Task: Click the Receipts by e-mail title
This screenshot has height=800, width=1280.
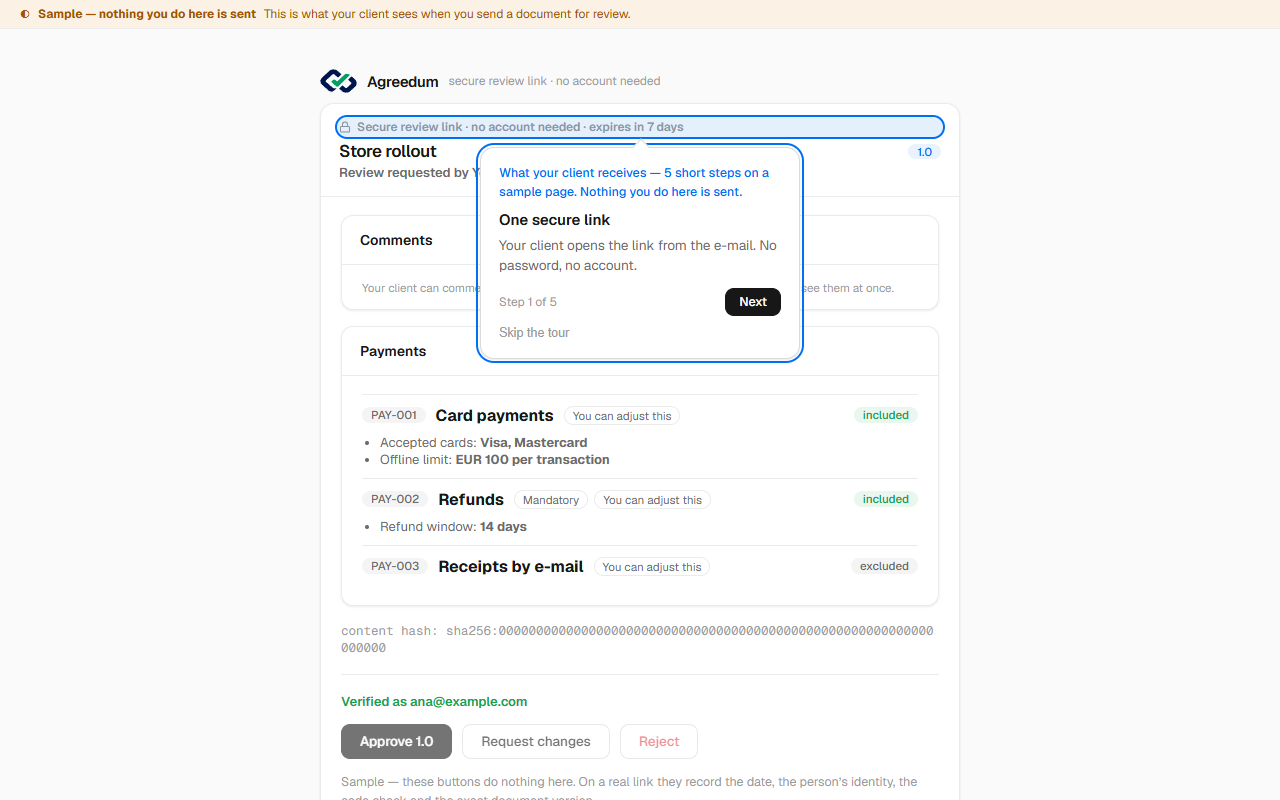Action: point(511,566)
